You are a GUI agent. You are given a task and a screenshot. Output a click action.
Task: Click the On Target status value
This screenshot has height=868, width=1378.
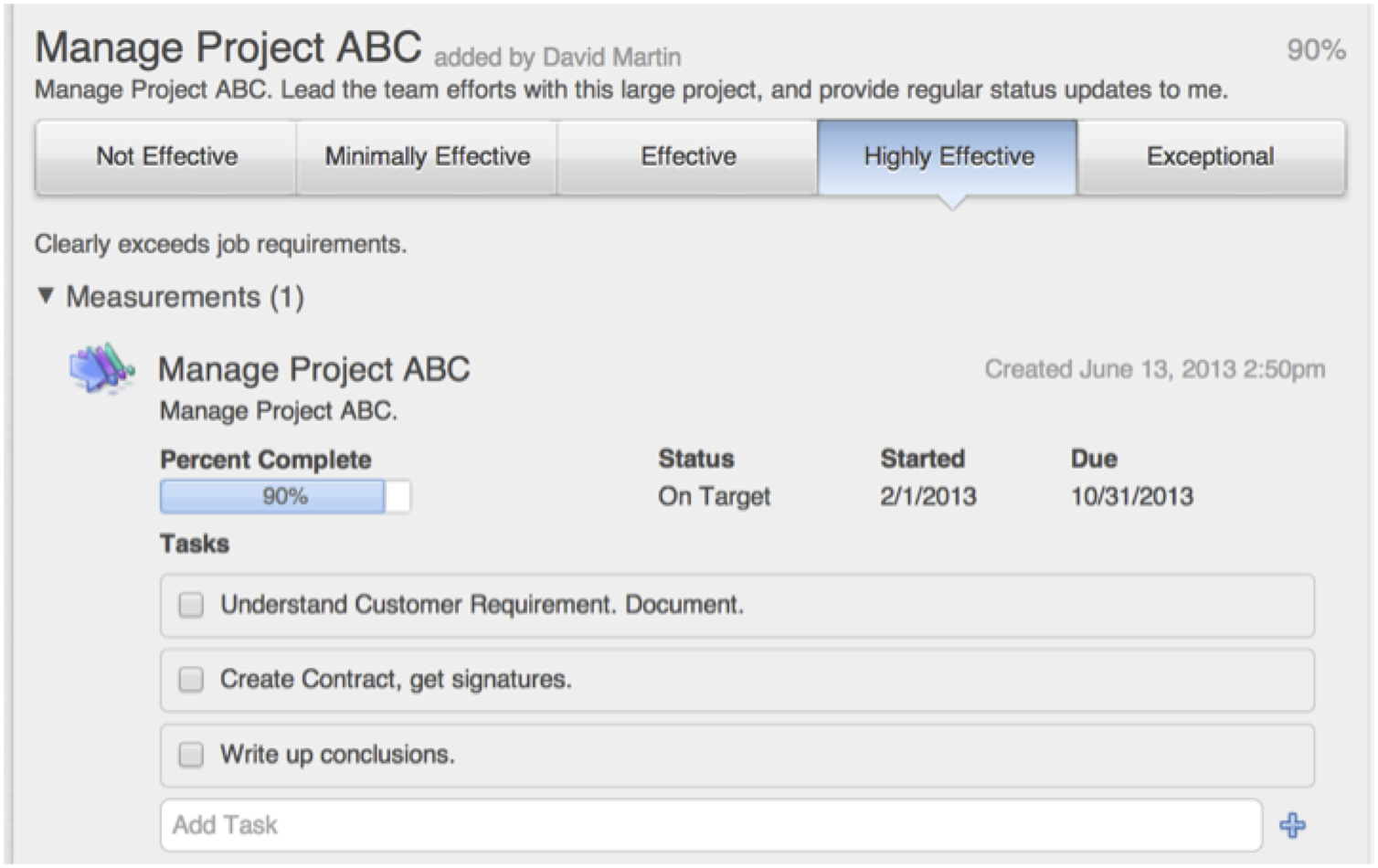pos(714,497)
